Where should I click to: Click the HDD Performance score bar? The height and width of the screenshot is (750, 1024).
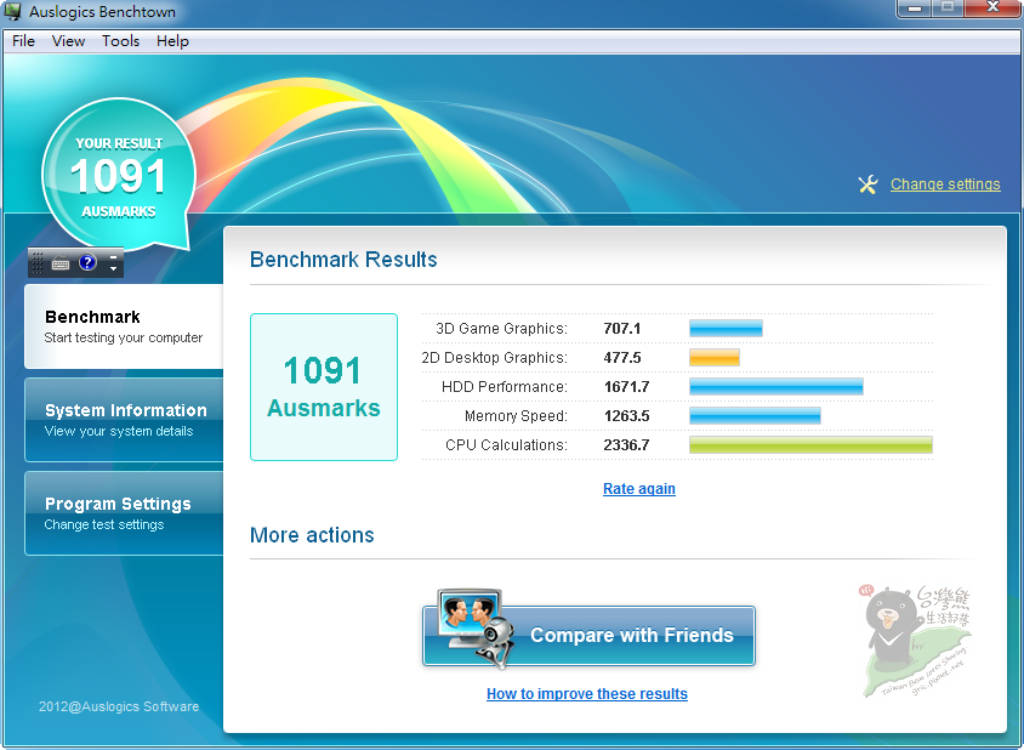pyautogui.click(x=776, y=387)
